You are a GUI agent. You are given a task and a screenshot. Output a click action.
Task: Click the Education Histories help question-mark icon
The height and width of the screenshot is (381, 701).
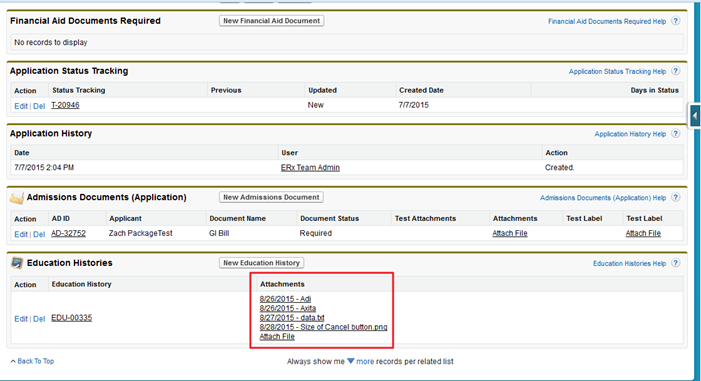676,263
